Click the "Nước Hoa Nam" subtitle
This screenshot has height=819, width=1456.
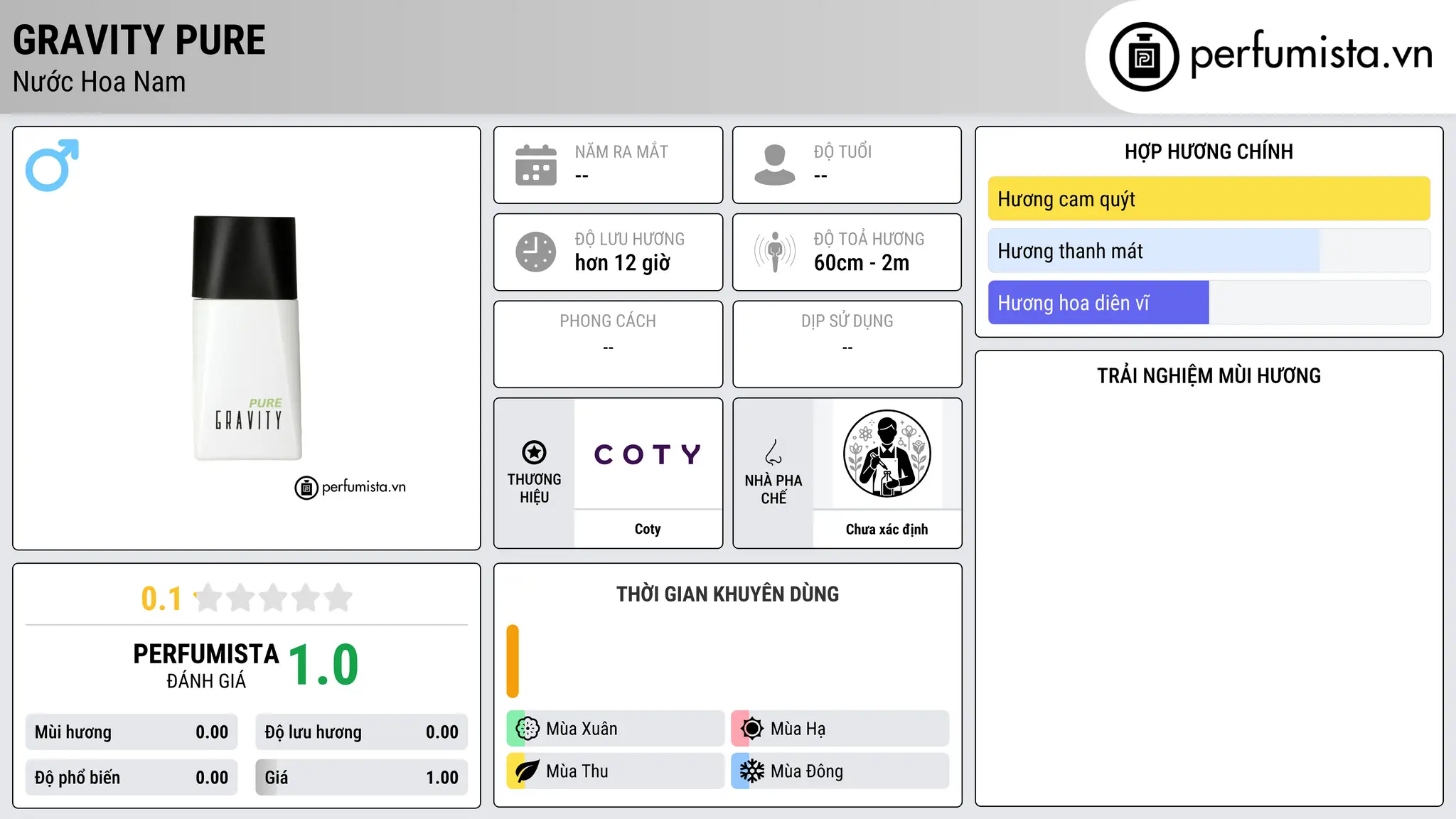99,82
